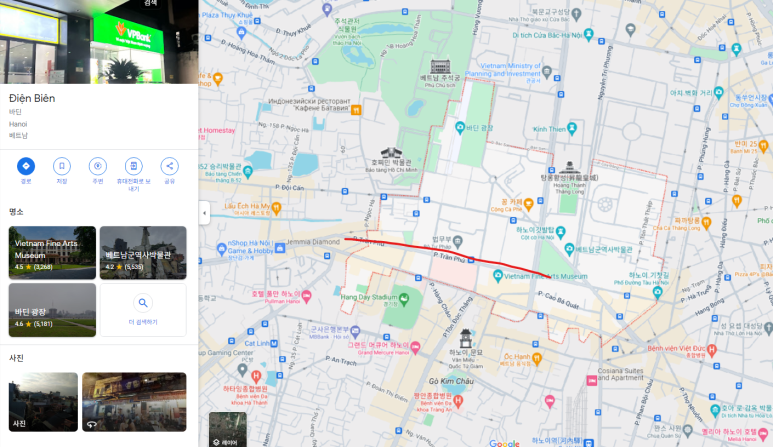Open the Vietnam Fine Arts Museum card
Viewport: 773px width, 447px height.
pyautogui.click(x=52, y=252)
